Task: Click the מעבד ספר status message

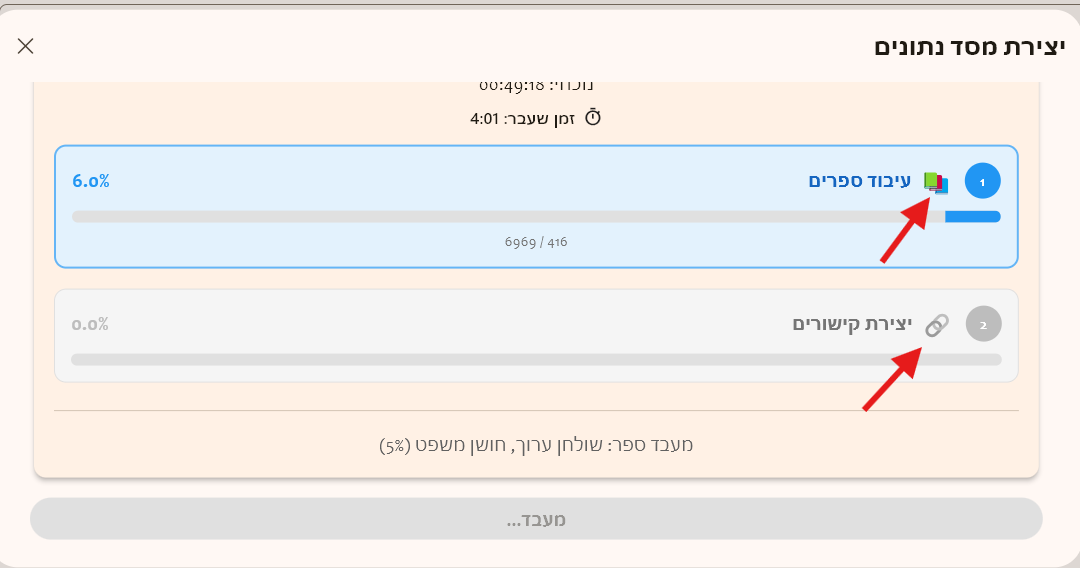Action: [x=536, y=445]
